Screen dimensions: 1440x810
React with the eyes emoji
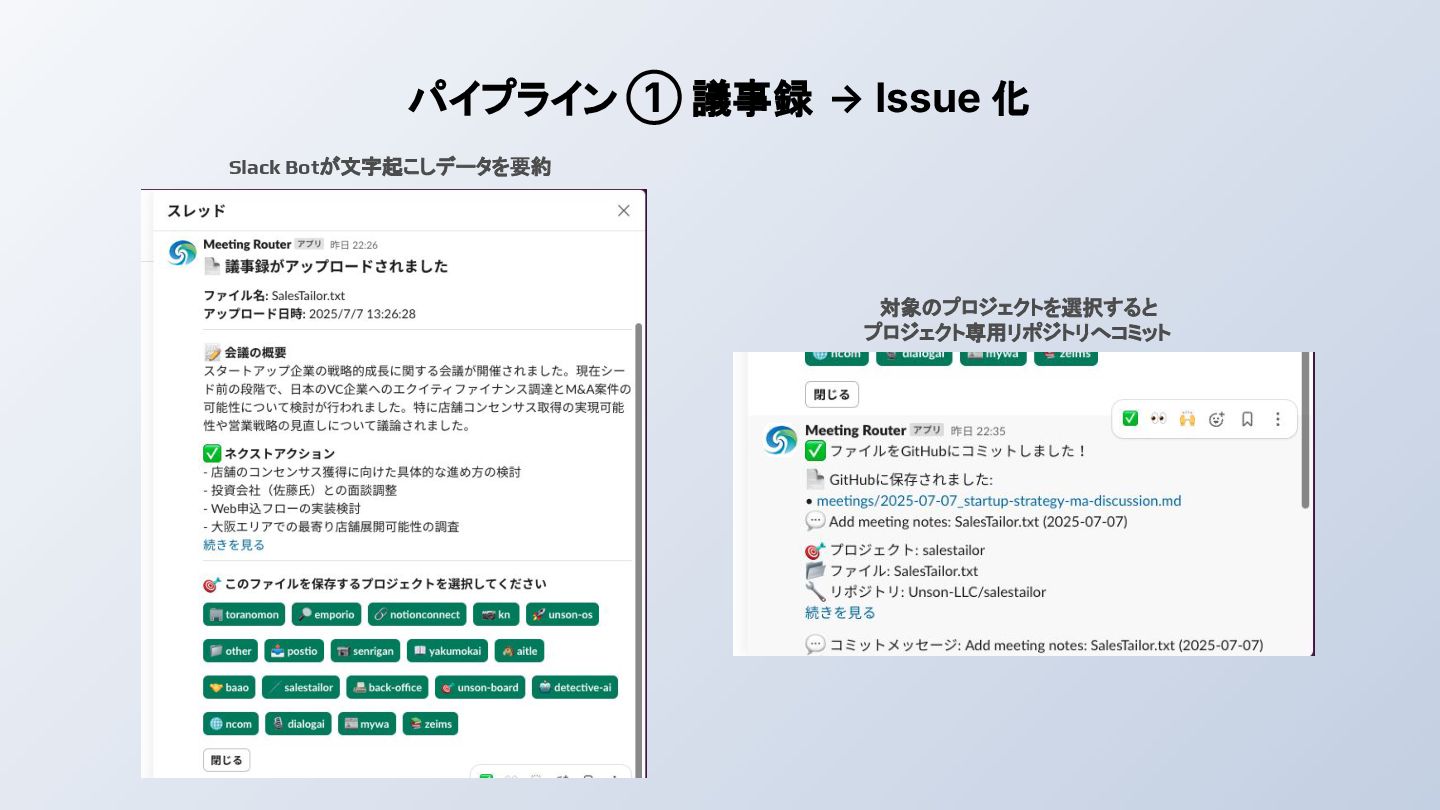1158,419
